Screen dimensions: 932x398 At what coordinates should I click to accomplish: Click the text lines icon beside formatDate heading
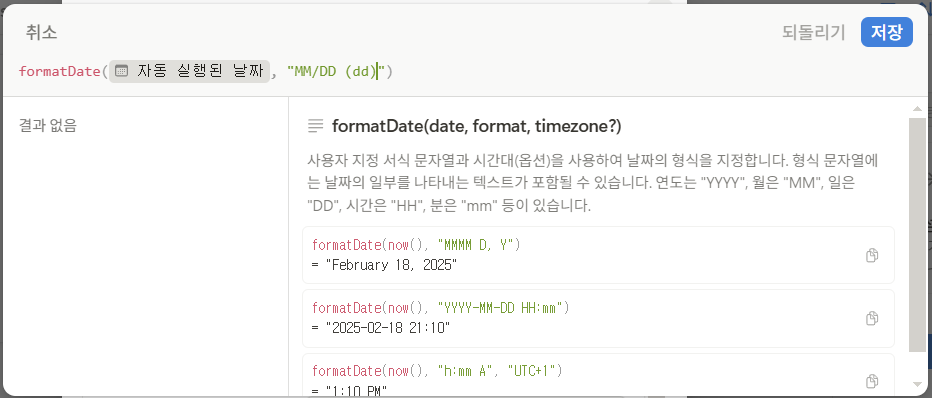coord(316,125)
